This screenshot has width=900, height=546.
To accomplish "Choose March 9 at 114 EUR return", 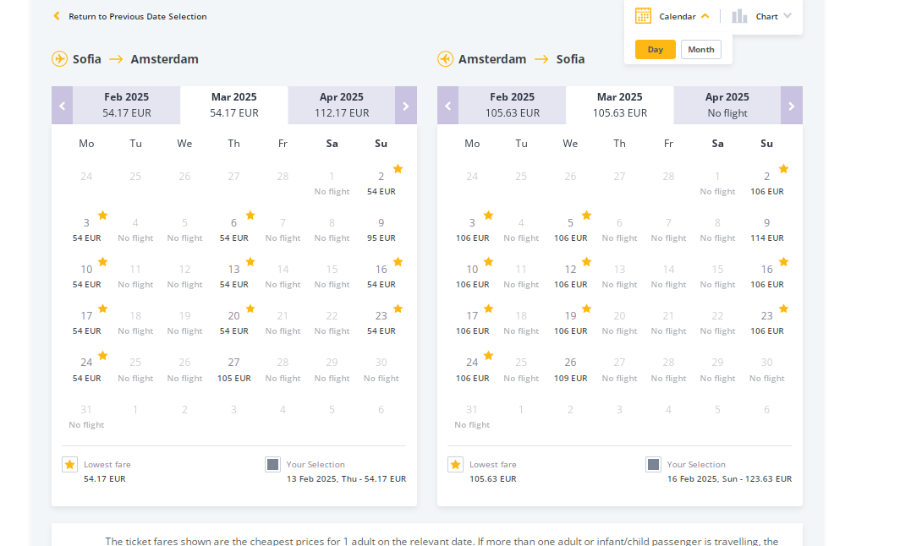I will (767, 230).
